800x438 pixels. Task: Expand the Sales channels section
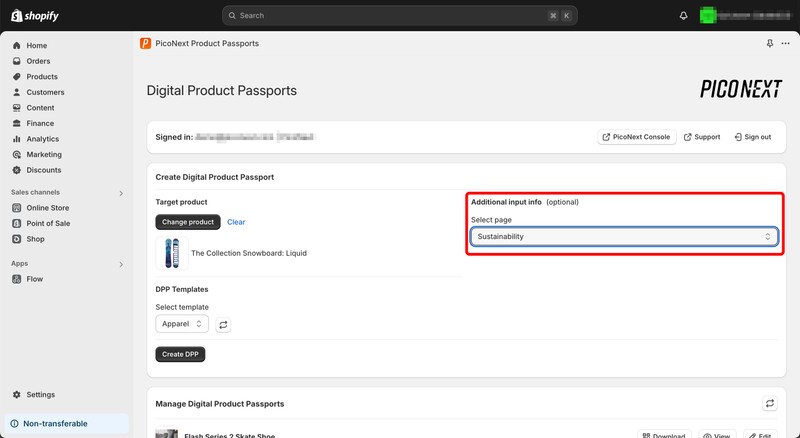tap(121, 193)
